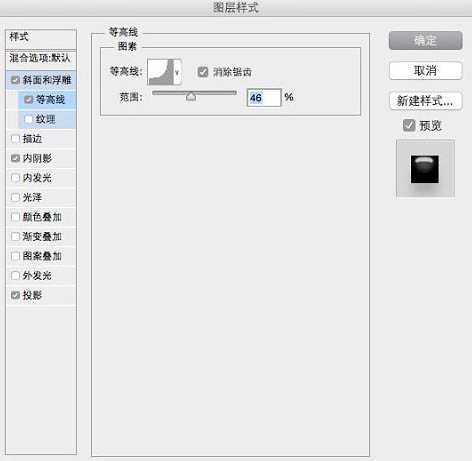This screenshot has width=472, height=461.
Task: Toggle the 预览 preview checkbox
Action: (x=409, y=125)
